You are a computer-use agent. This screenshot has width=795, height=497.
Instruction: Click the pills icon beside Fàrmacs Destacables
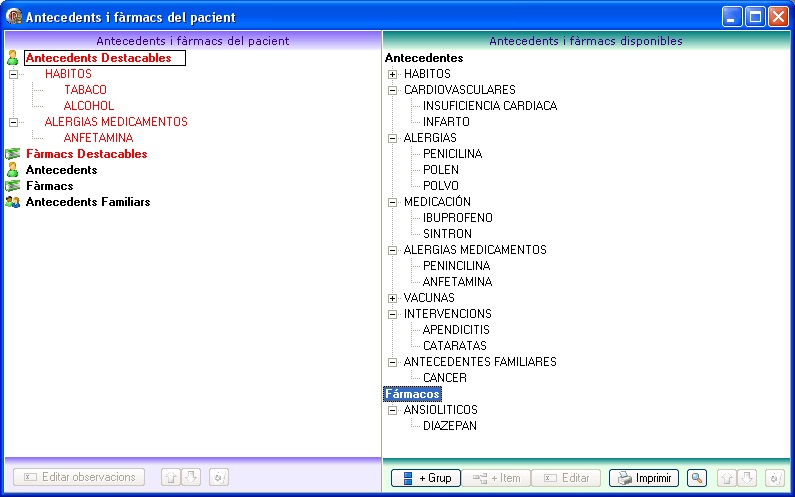tap(13, 154)
